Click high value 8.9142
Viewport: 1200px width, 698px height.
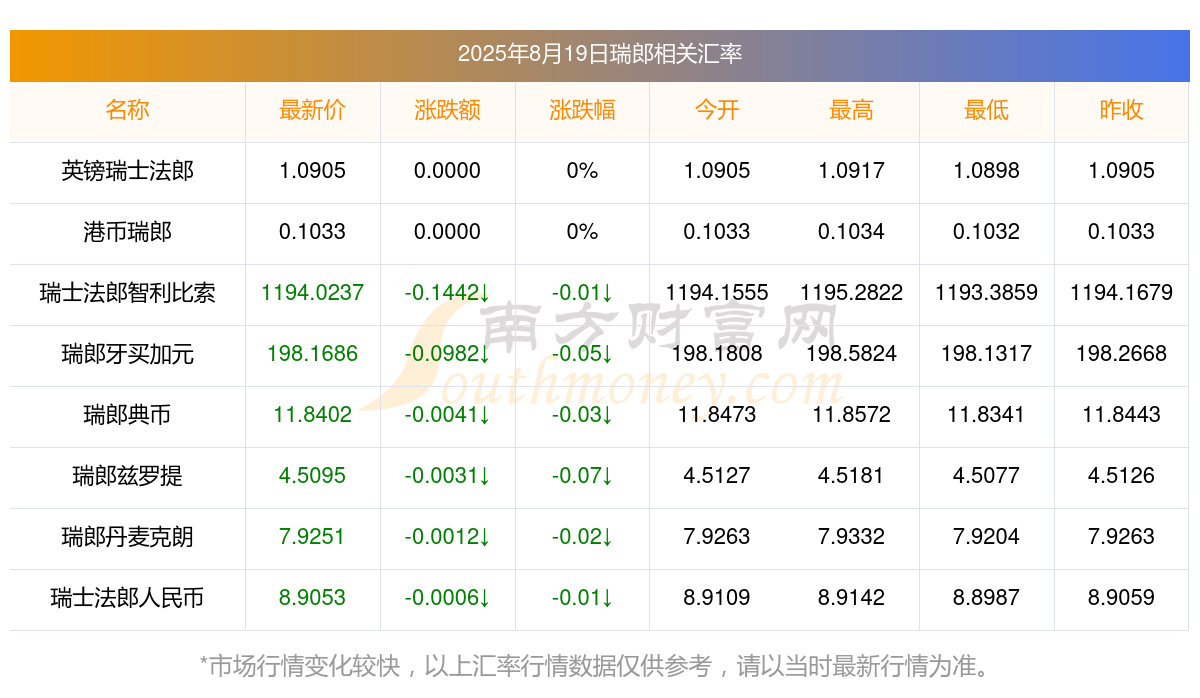coord(851,598)
